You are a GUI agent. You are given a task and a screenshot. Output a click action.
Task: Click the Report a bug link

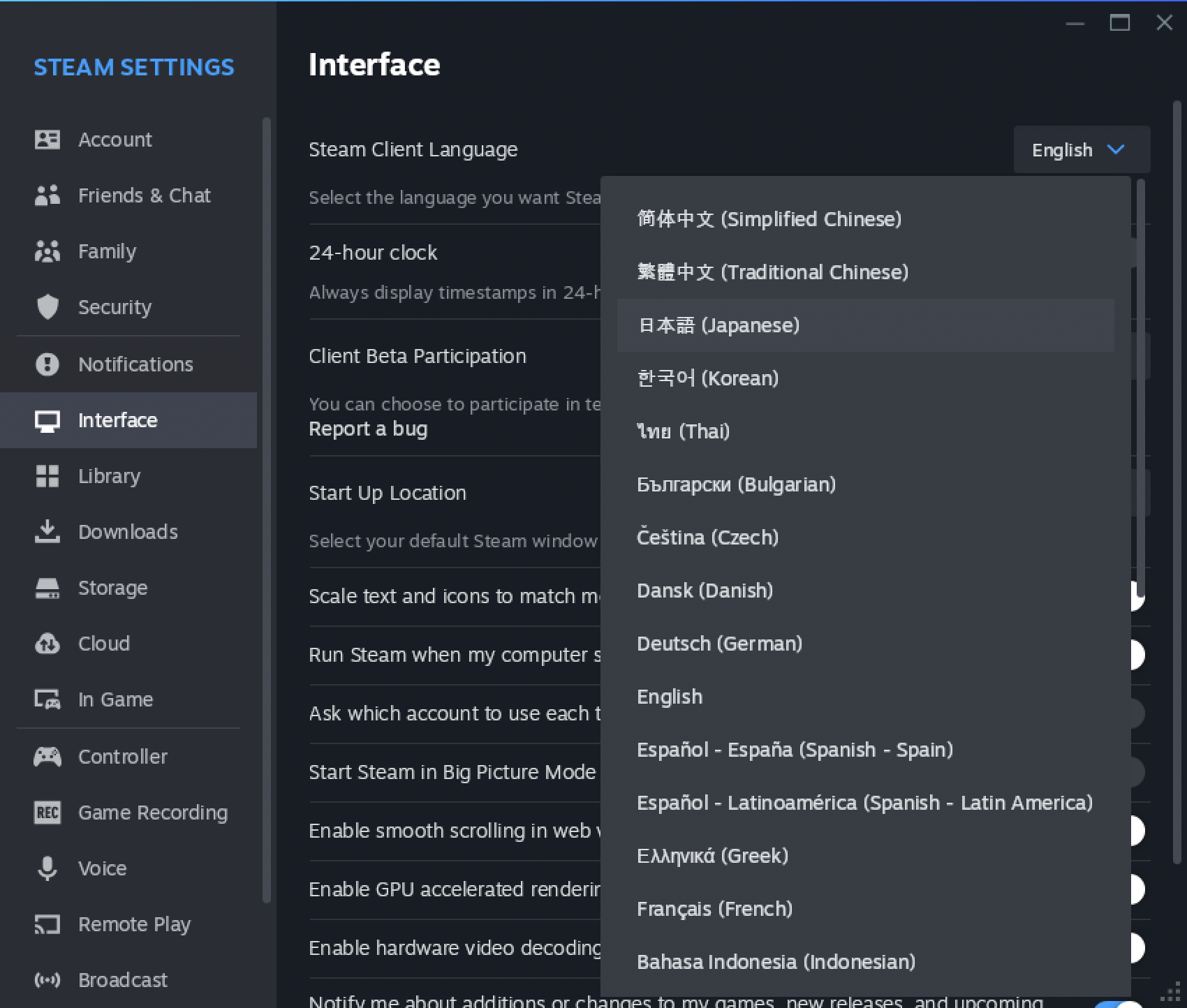point(368,429)
